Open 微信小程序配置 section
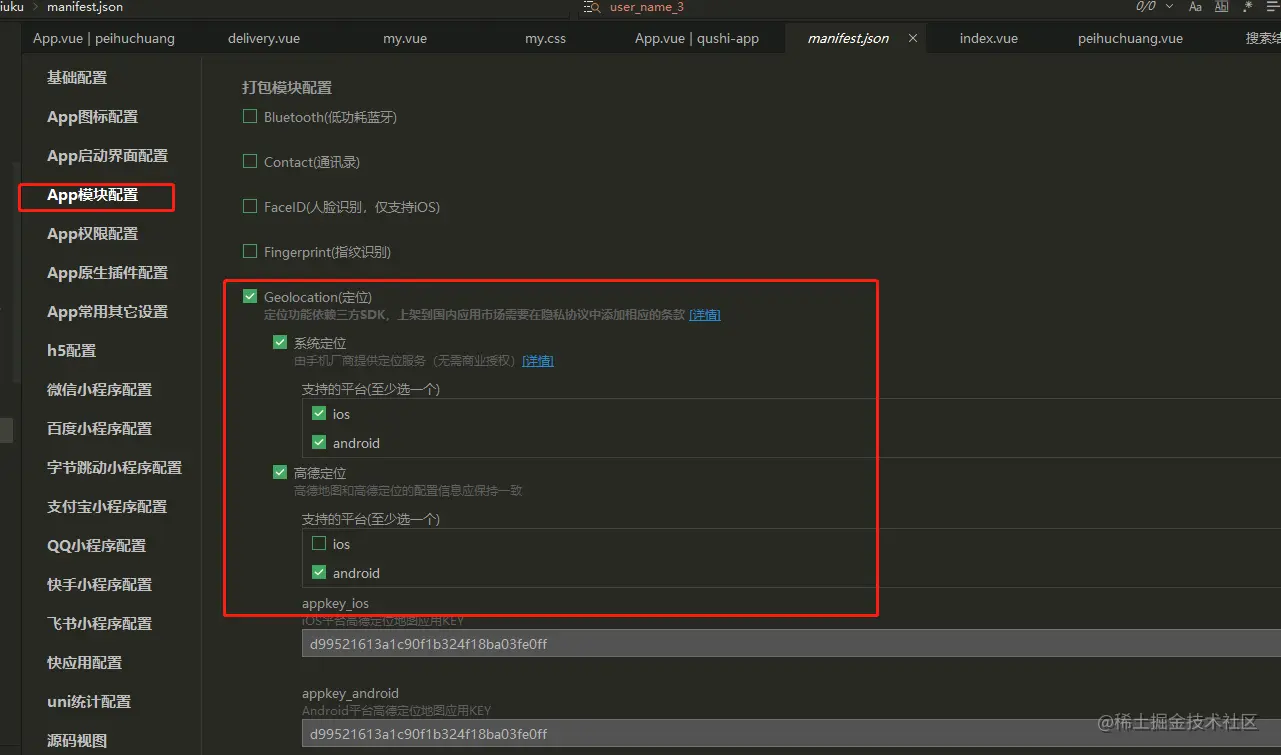1281x755 pixels. 100,389
